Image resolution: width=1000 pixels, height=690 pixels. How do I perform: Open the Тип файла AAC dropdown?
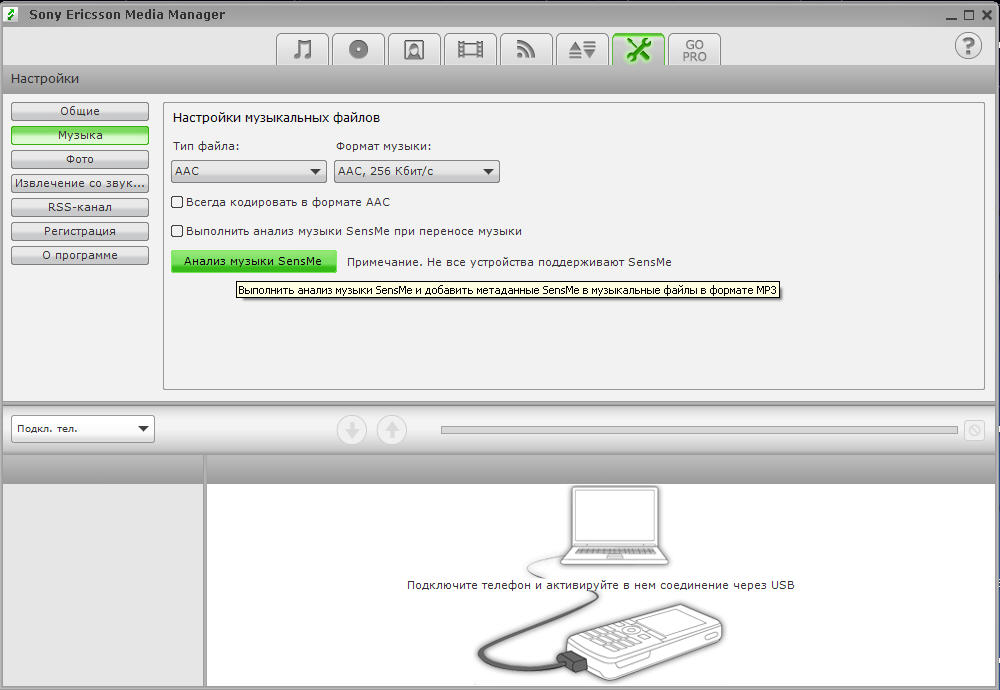coord(249,171)
